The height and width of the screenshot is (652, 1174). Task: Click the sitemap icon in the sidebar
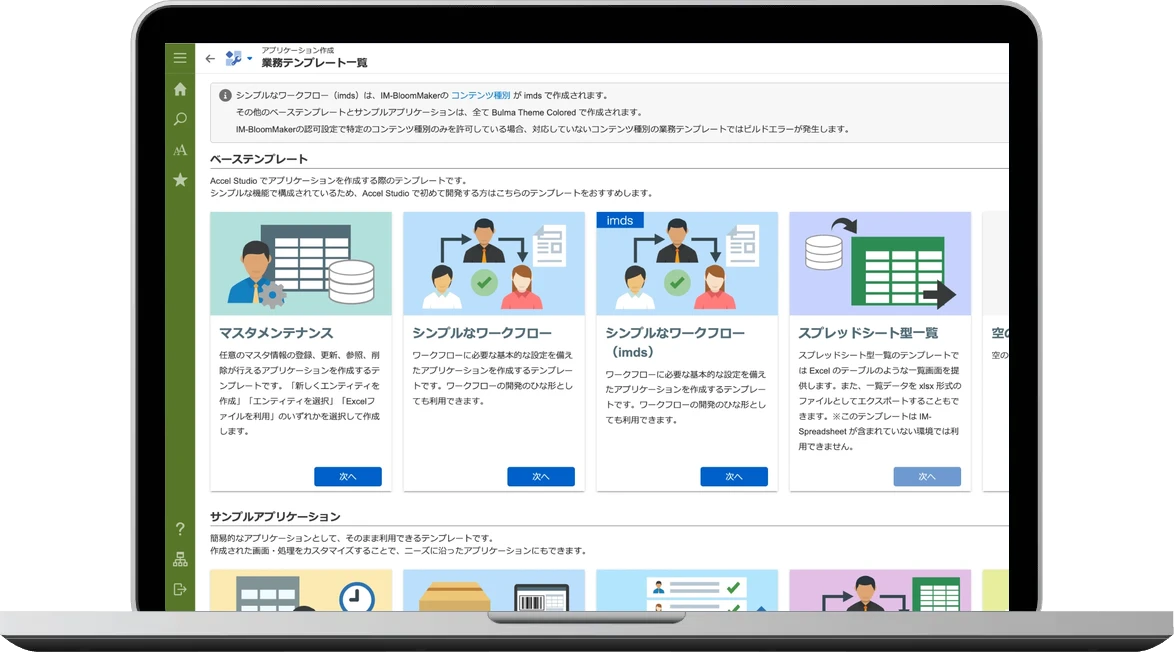180,559
